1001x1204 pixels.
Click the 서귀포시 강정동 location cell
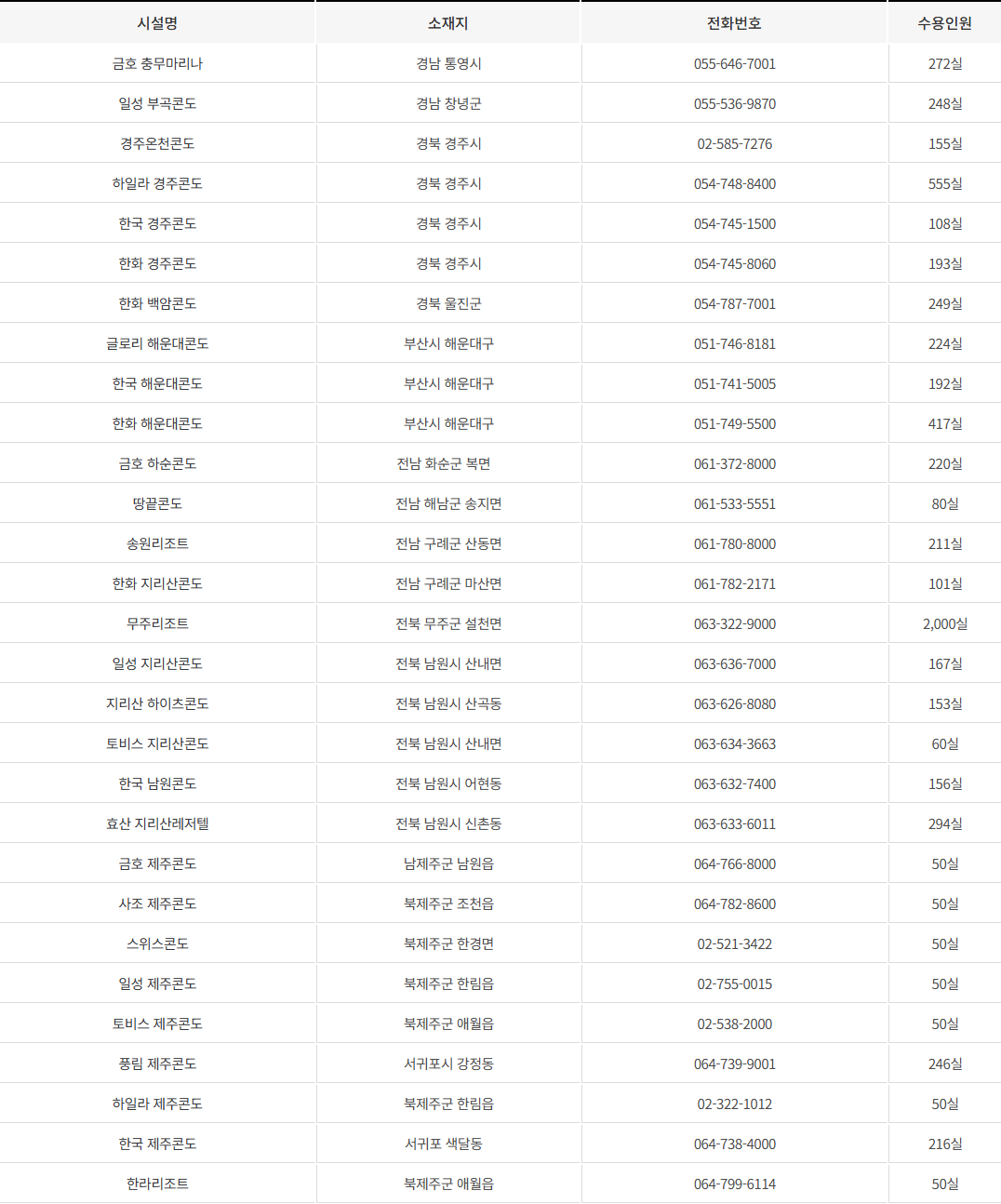pyautogui.click(x=448, y=1064)
